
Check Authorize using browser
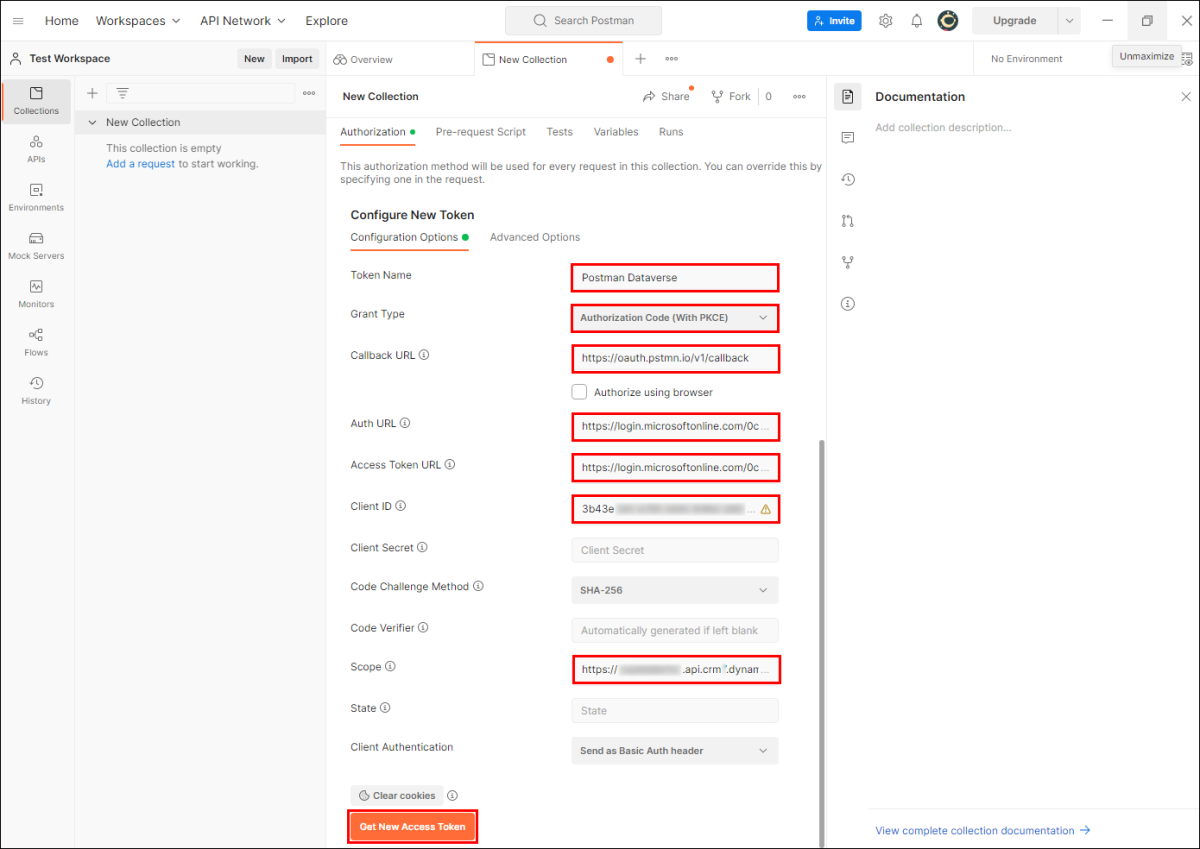click(579, 392)
